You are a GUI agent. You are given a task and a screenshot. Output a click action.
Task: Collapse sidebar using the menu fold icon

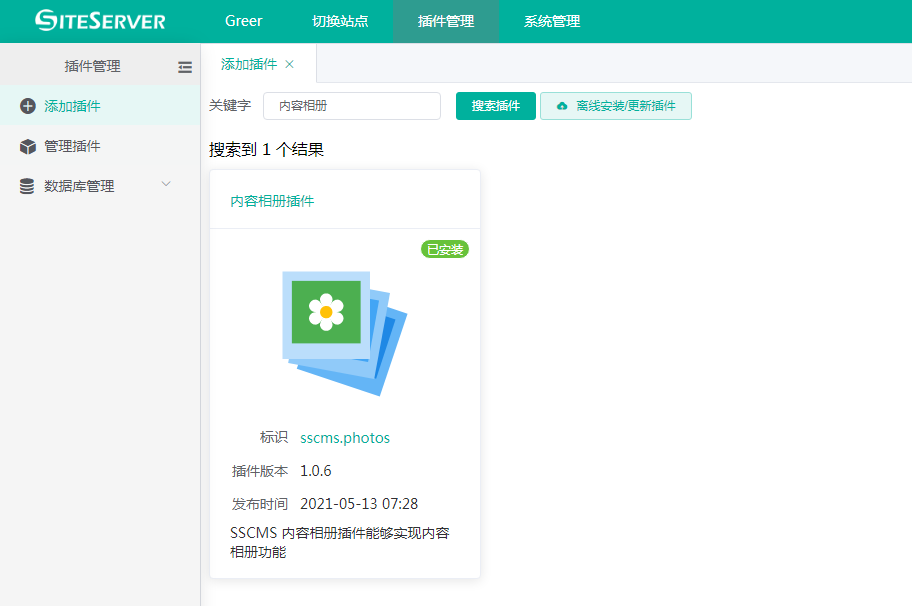pos(185,67)
